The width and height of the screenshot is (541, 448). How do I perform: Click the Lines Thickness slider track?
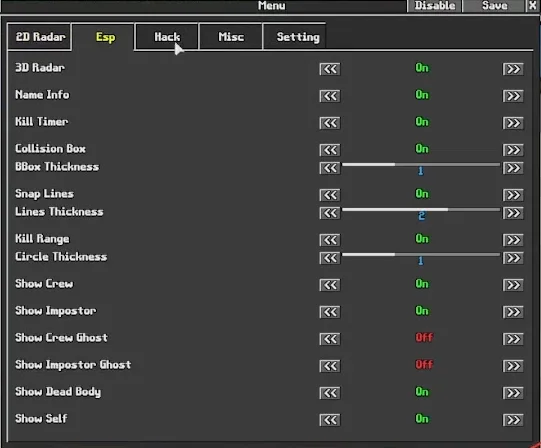pos(421,210)
